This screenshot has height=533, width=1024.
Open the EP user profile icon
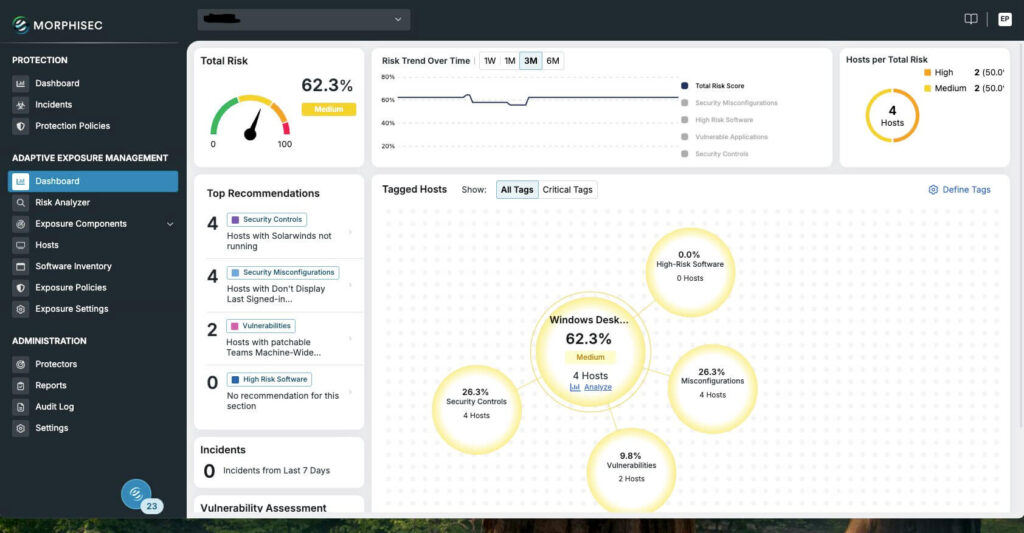pyautogui.click(x=1004, y=19)
